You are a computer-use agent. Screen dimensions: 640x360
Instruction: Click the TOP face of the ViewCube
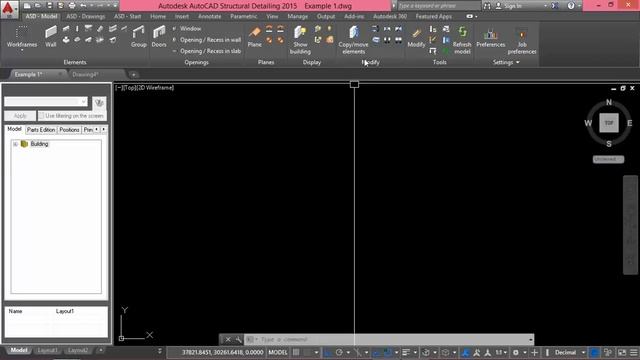coord(609,123)
